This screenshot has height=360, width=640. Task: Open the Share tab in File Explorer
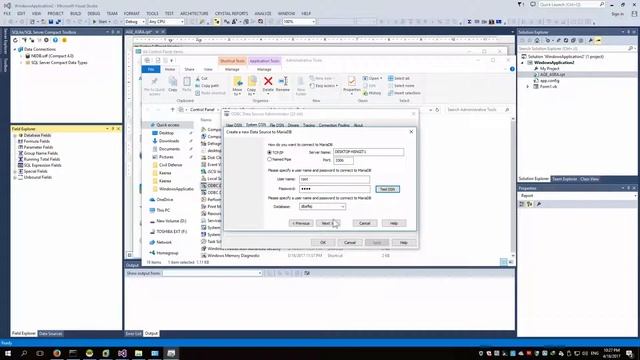[x=189, y=69]
